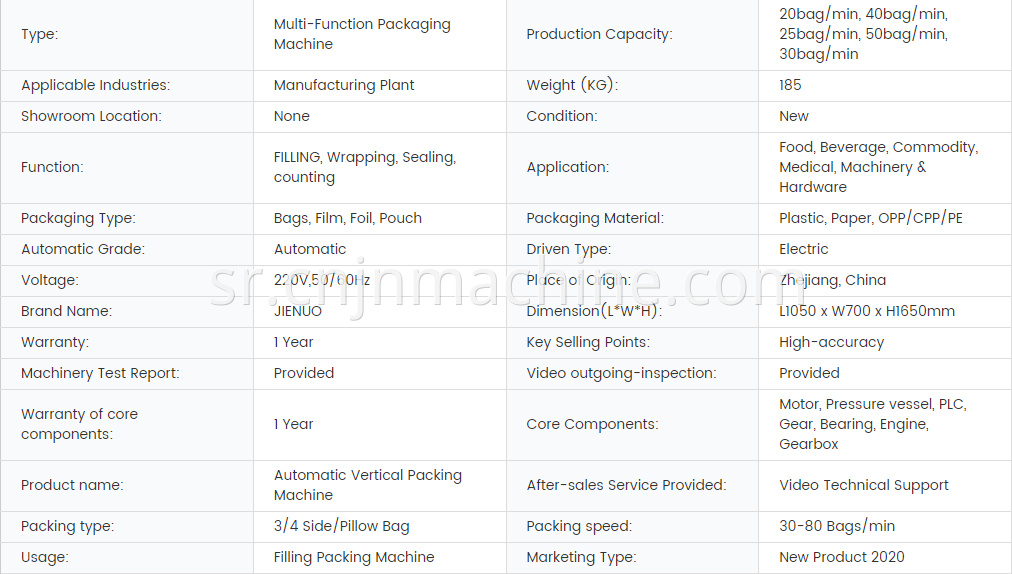Select the Production Capacity label
The width and height of the screenshot is (1012, 574).
(x=599, y=34)
